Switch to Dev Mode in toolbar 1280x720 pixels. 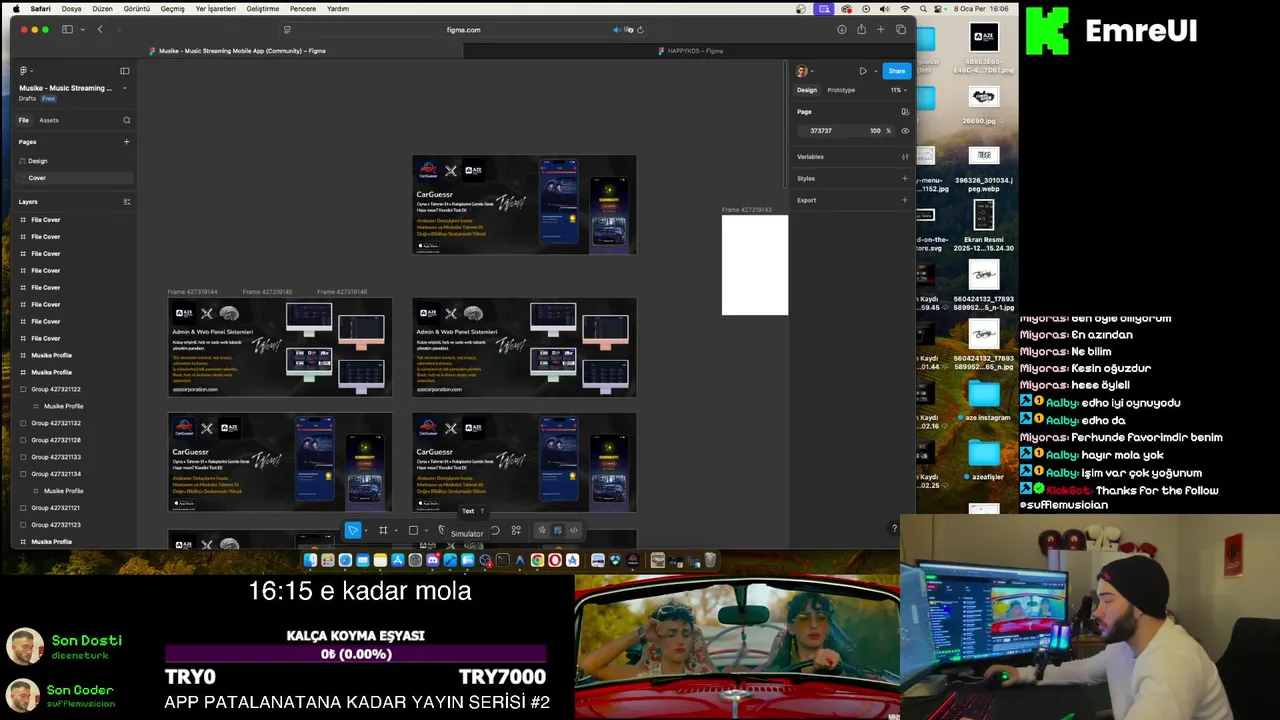[574, 530]
